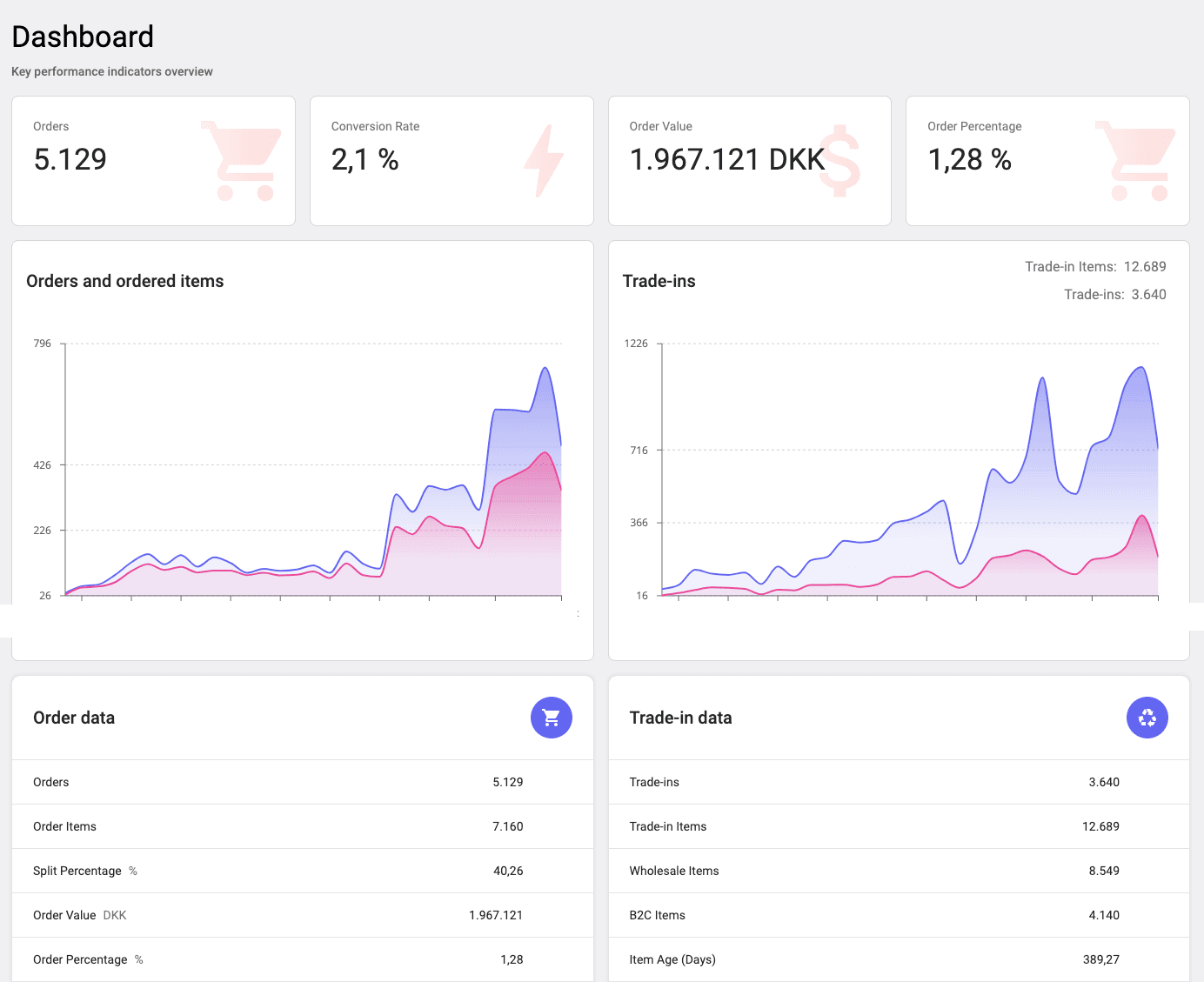This screenshot has height=982, width=1204.
Task: Click the round cart button in Order data
Action: point(552,718)
